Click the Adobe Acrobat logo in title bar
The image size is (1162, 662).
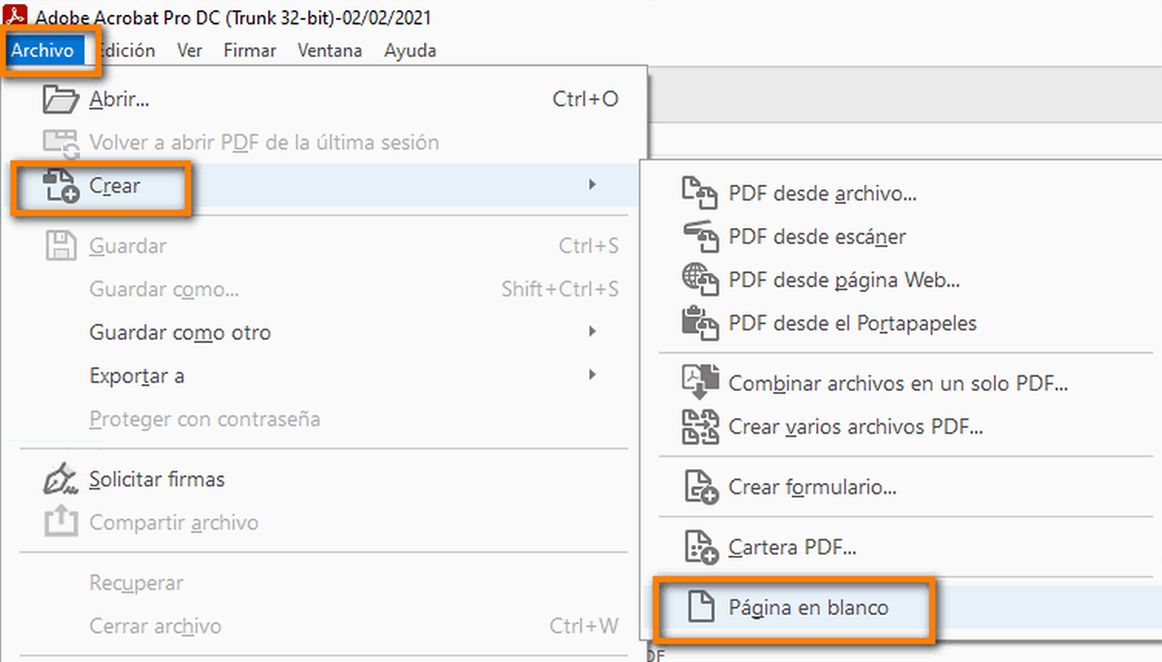13,17
